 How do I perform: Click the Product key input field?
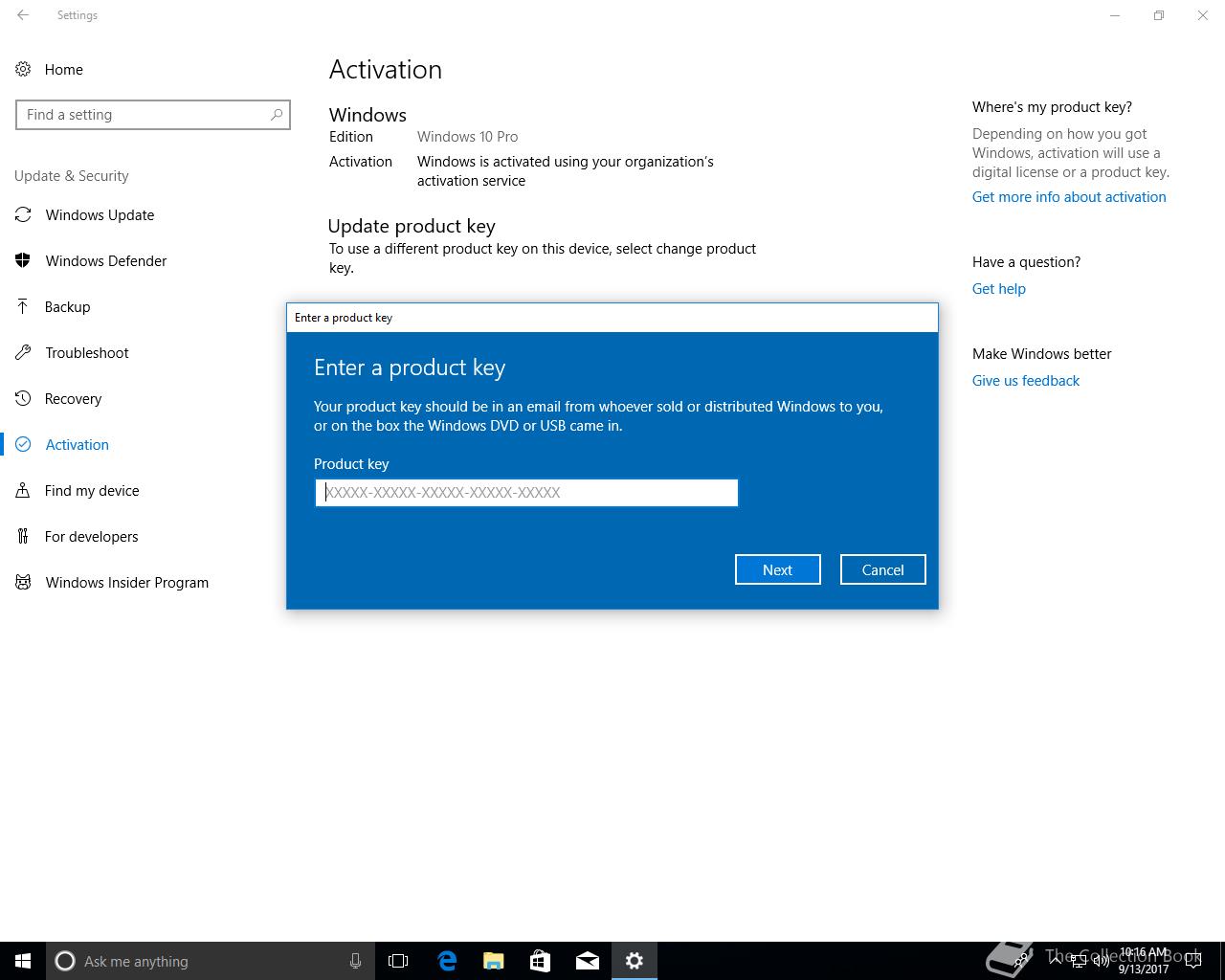coord(526,493)
